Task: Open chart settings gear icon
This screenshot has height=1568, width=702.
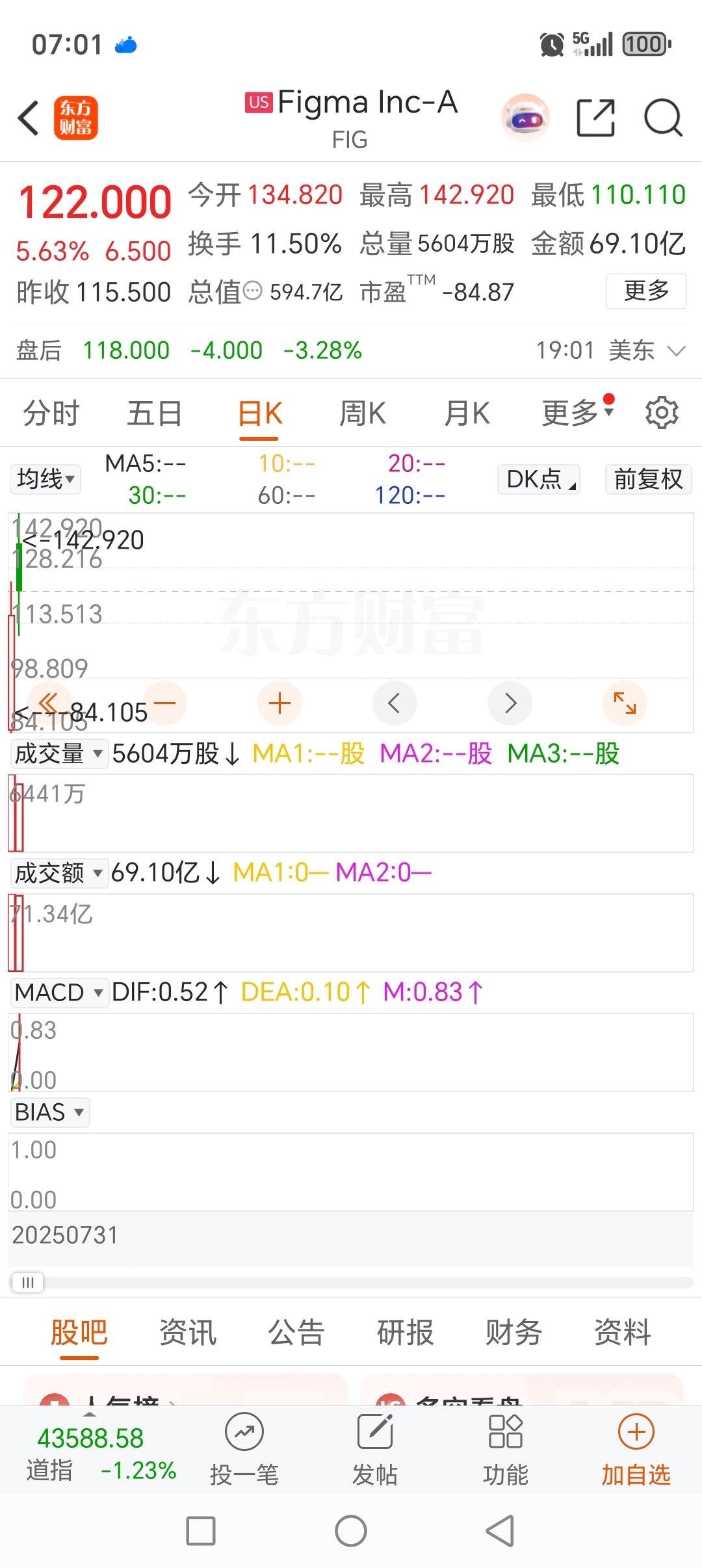Action: coord(662,413)
